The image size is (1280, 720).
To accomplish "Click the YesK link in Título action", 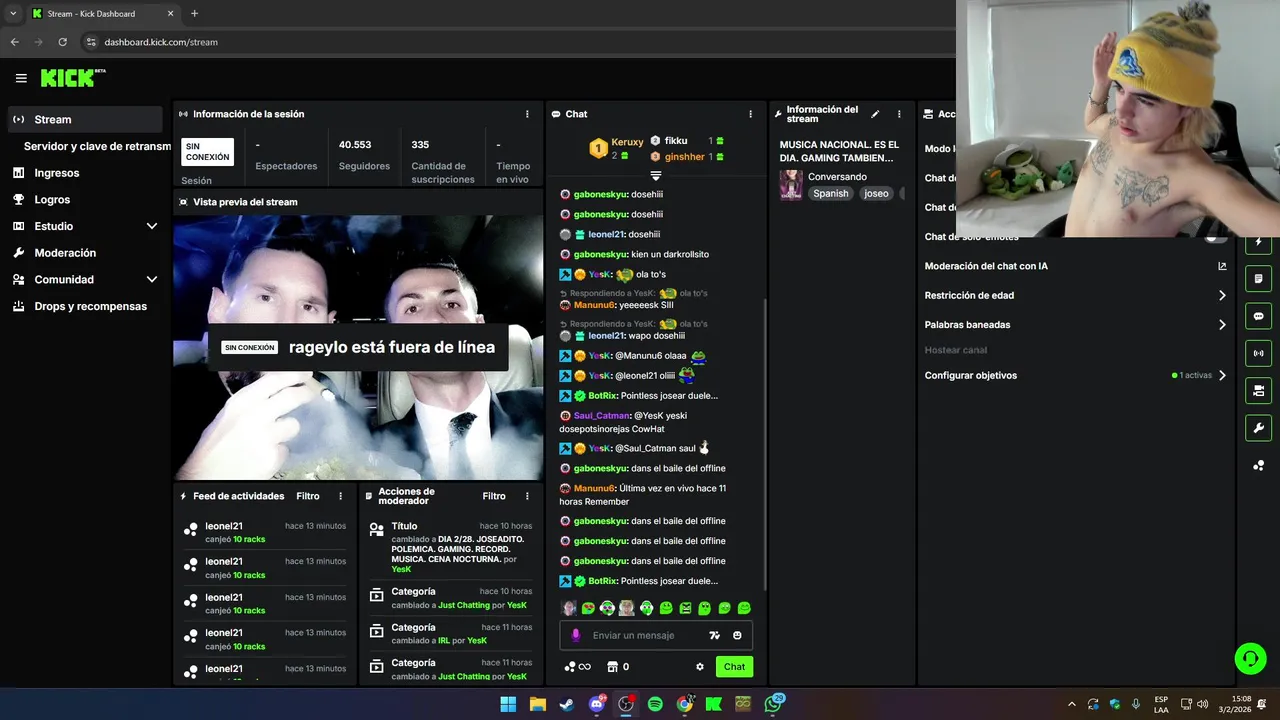I will 401,569.
